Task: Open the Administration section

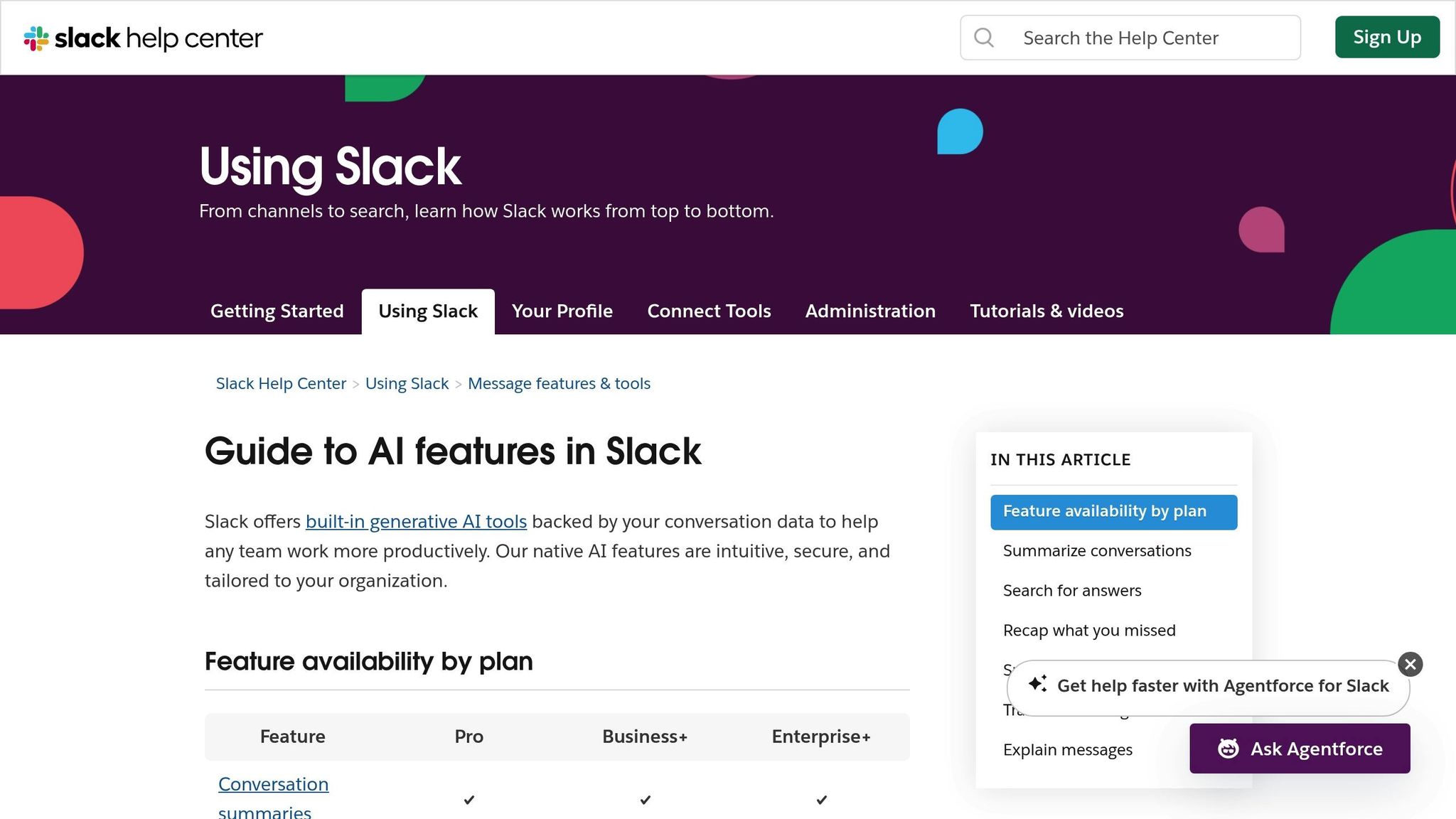Action: pyautogui.click(x=870, y=311)
